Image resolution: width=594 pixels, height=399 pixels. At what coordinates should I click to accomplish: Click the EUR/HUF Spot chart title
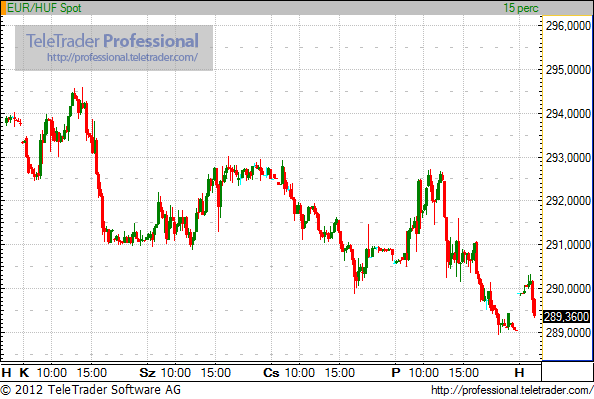44,8
